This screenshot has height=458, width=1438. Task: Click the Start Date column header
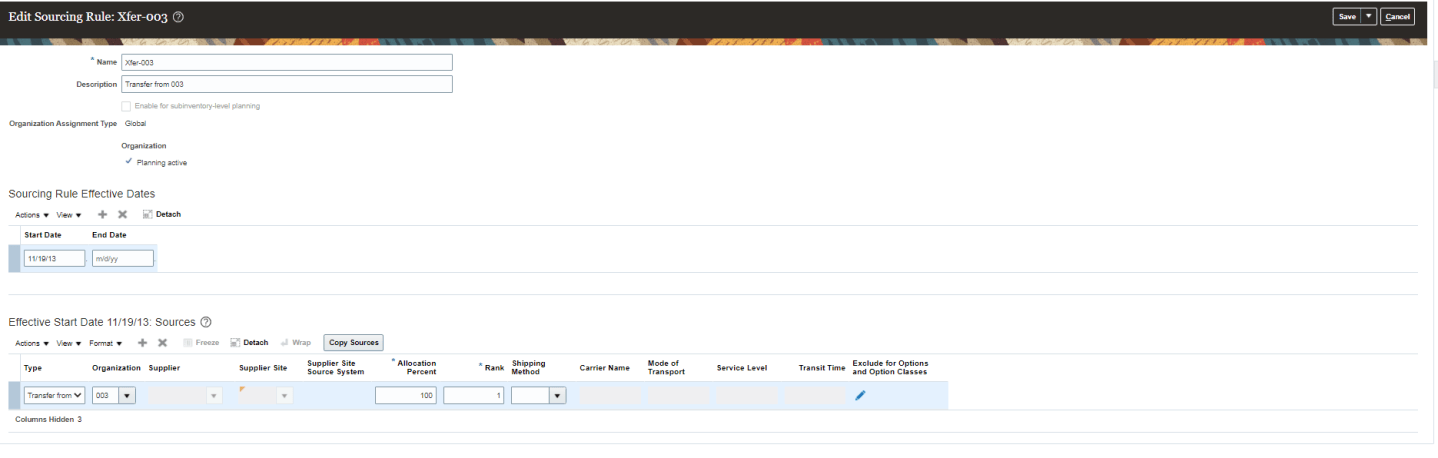coord(43,235)
